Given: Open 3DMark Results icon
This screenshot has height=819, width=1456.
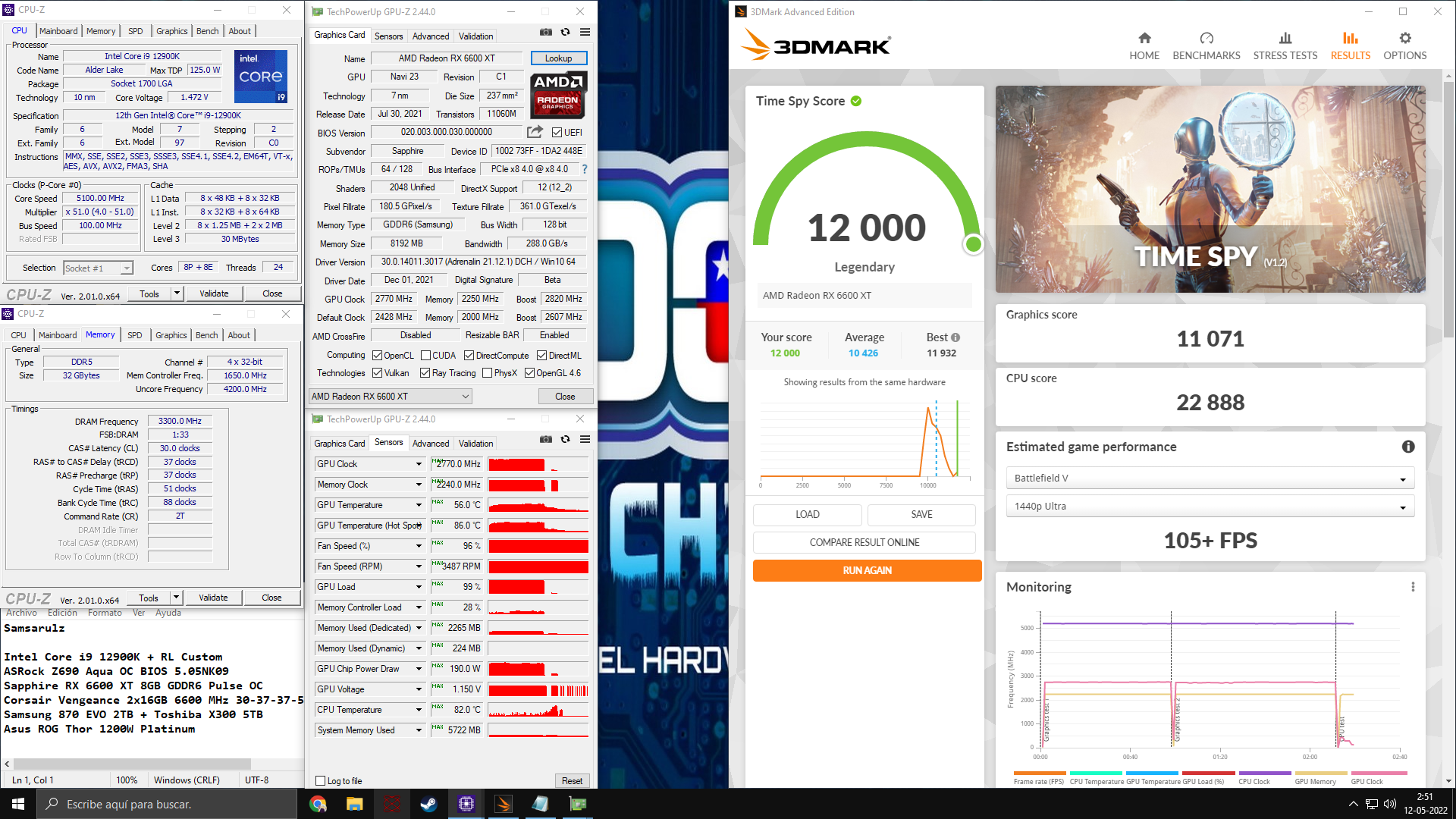Looking at the screenshot, I should click(1350, 38).
